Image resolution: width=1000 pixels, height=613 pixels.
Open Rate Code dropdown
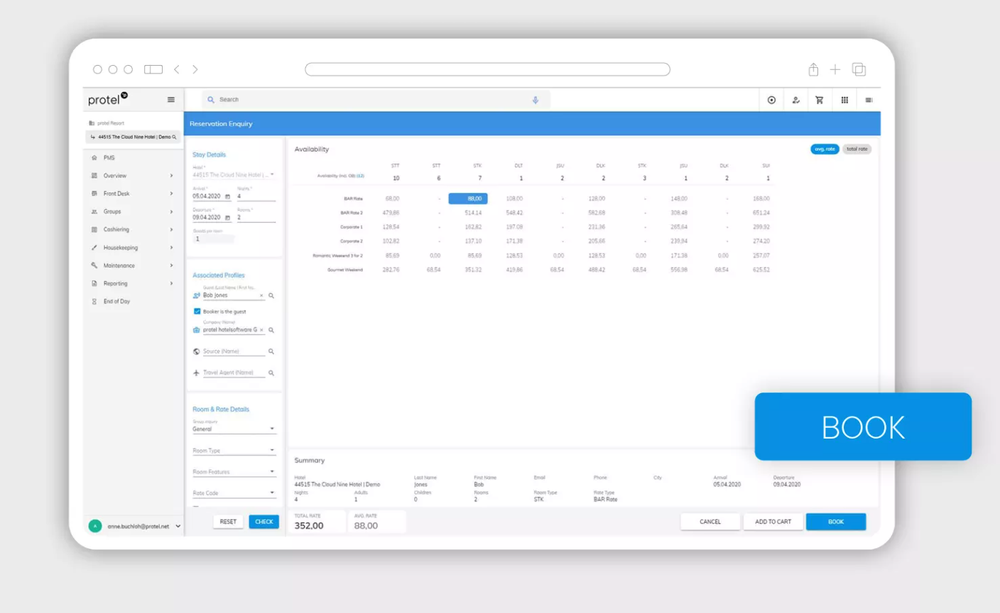[233, 493]
